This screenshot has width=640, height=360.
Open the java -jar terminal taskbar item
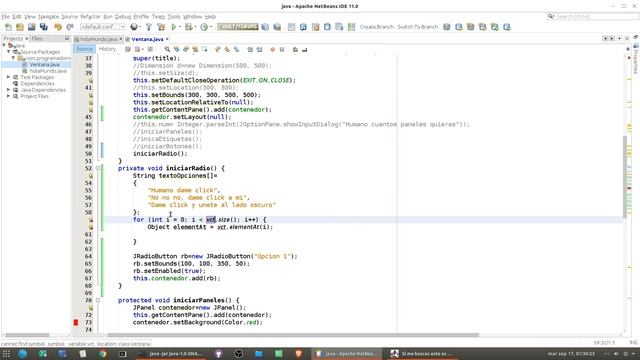click(x=171, y=353)
